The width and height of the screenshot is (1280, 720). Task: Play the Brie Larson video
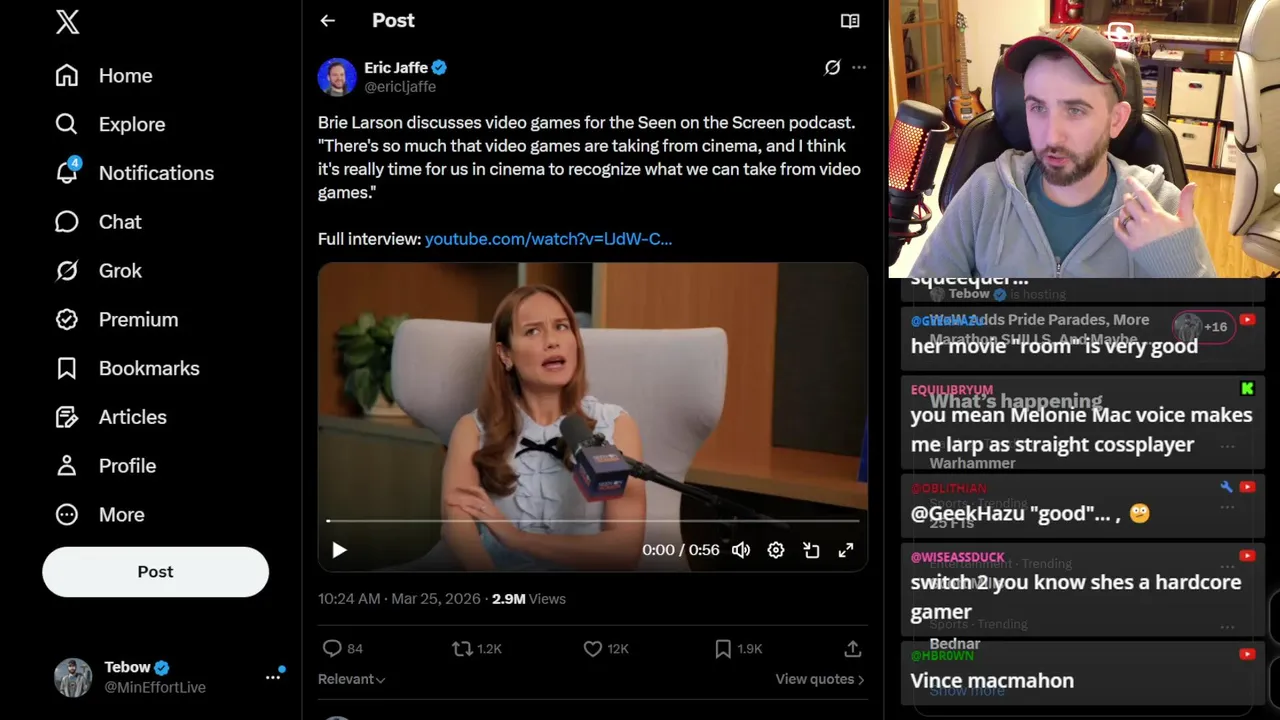339,550
